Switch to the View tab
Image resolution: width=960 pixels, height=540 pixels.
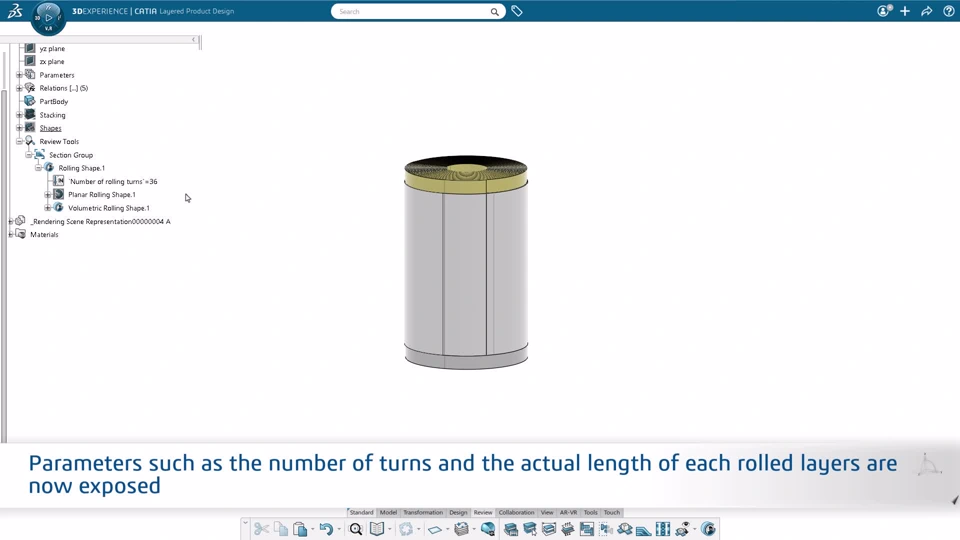click(x=547, y=512)
